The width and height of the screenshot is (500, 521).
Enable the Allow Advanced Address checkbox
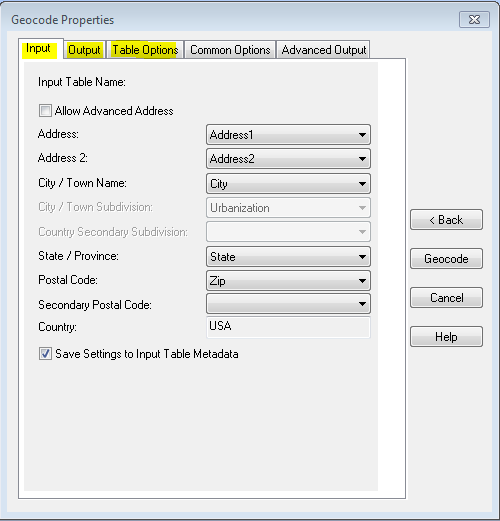pyautogui.click(x=45, y=111)
